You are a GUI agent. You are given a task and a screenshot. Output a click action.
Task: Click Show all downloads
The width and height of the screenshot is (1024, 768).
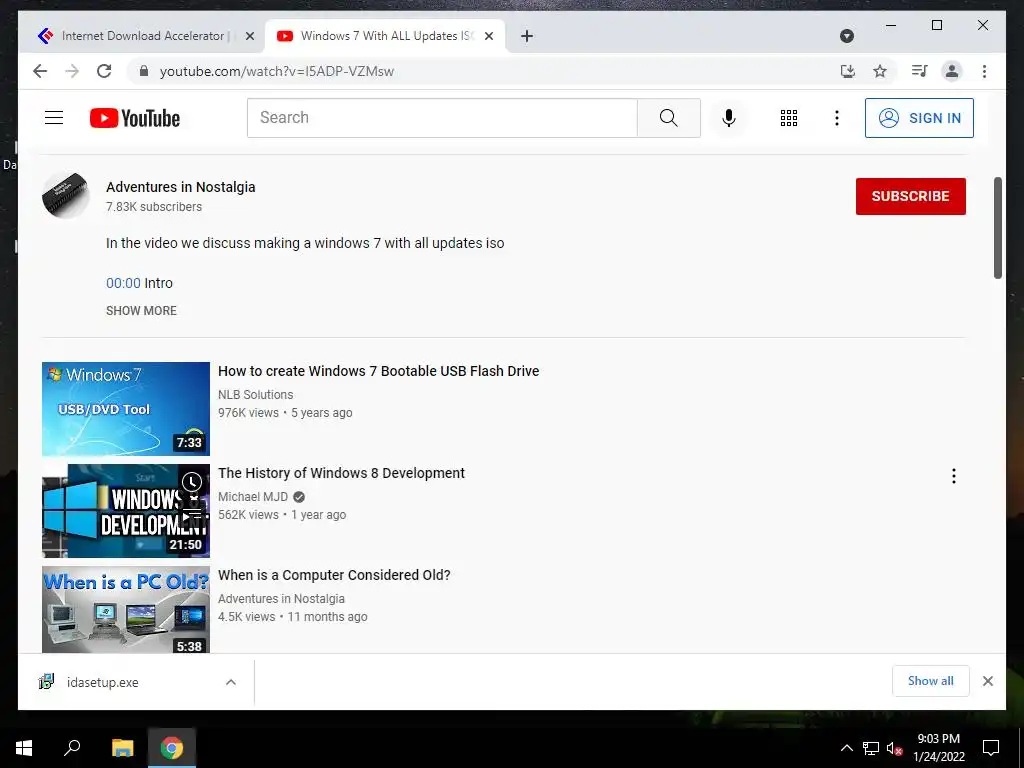point(931,681)
